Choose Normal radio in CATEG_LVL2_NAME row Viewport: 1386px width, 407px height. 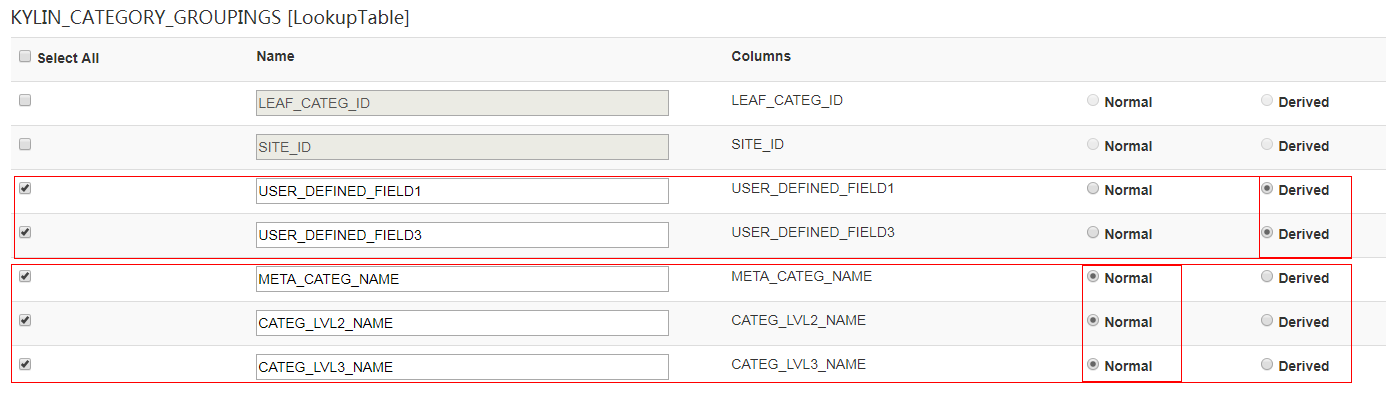[x=1093, y=321]
